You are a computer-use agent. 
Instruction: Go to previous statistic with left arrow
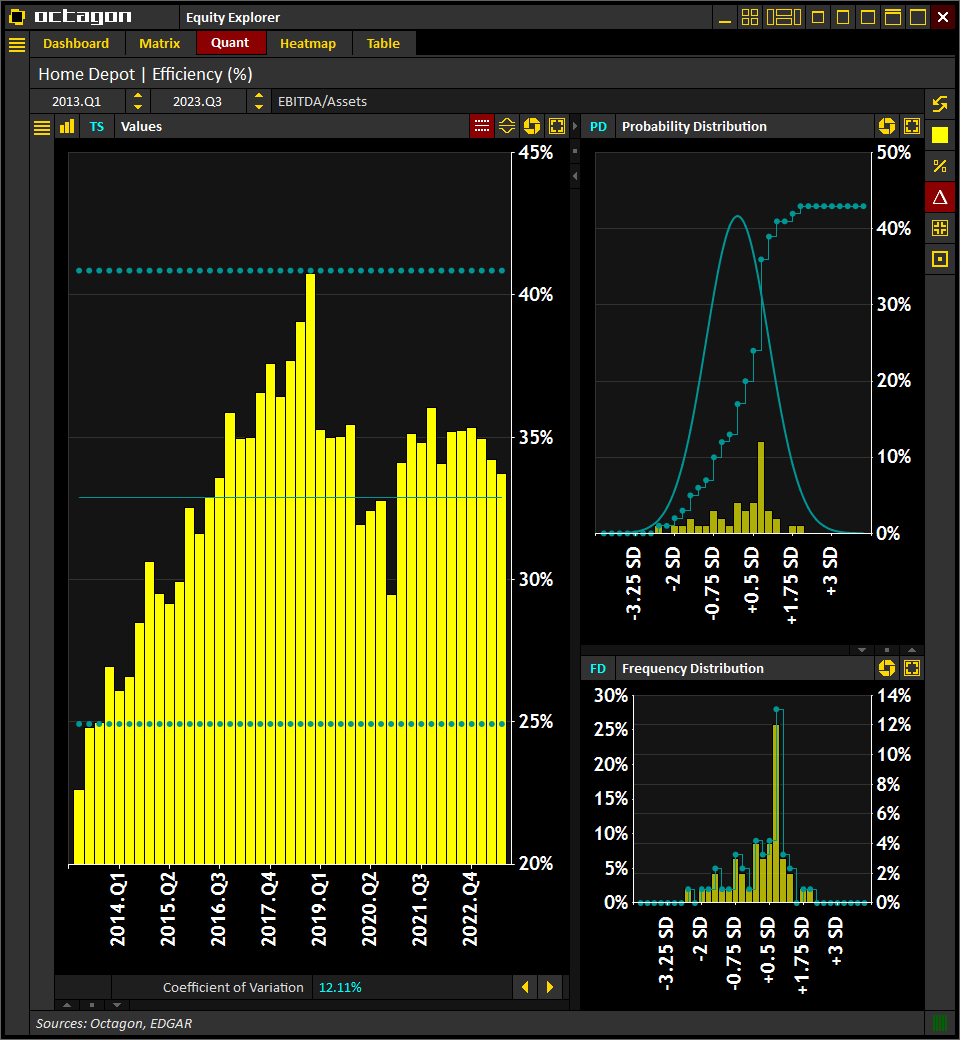(525, 987)
